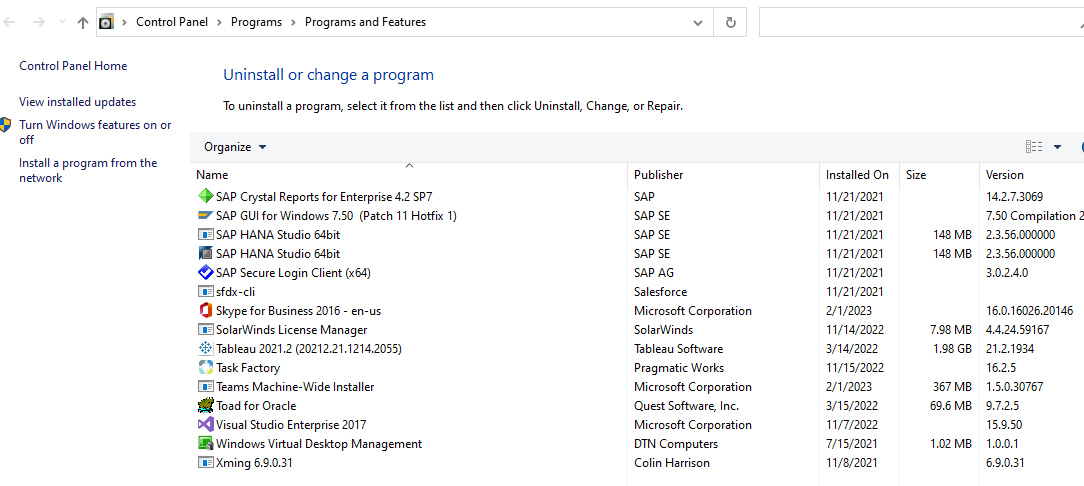The width and height of the screenshot is (1084, 486).
Task: Expand the address bar history dropdown
Action: coord(697,22)
